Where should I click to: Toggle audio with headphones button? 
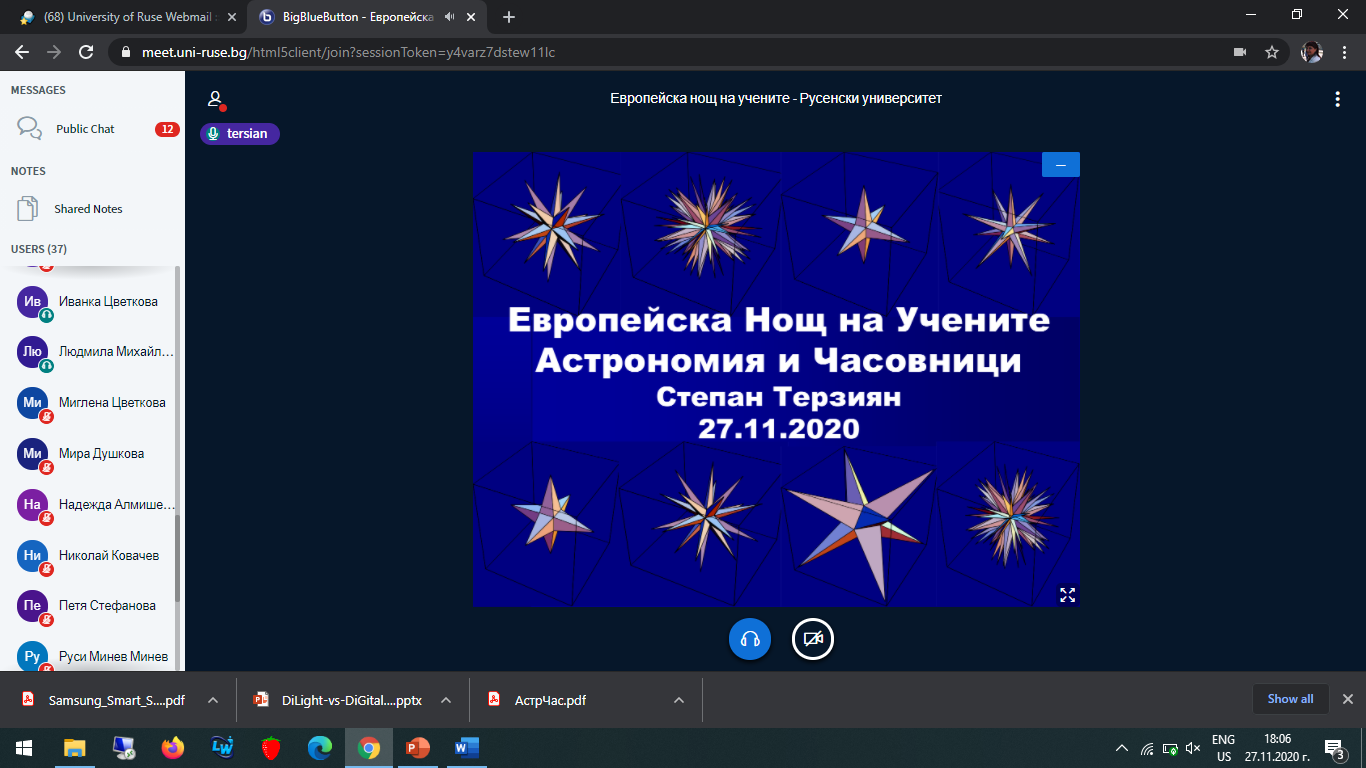click(750, 639)
